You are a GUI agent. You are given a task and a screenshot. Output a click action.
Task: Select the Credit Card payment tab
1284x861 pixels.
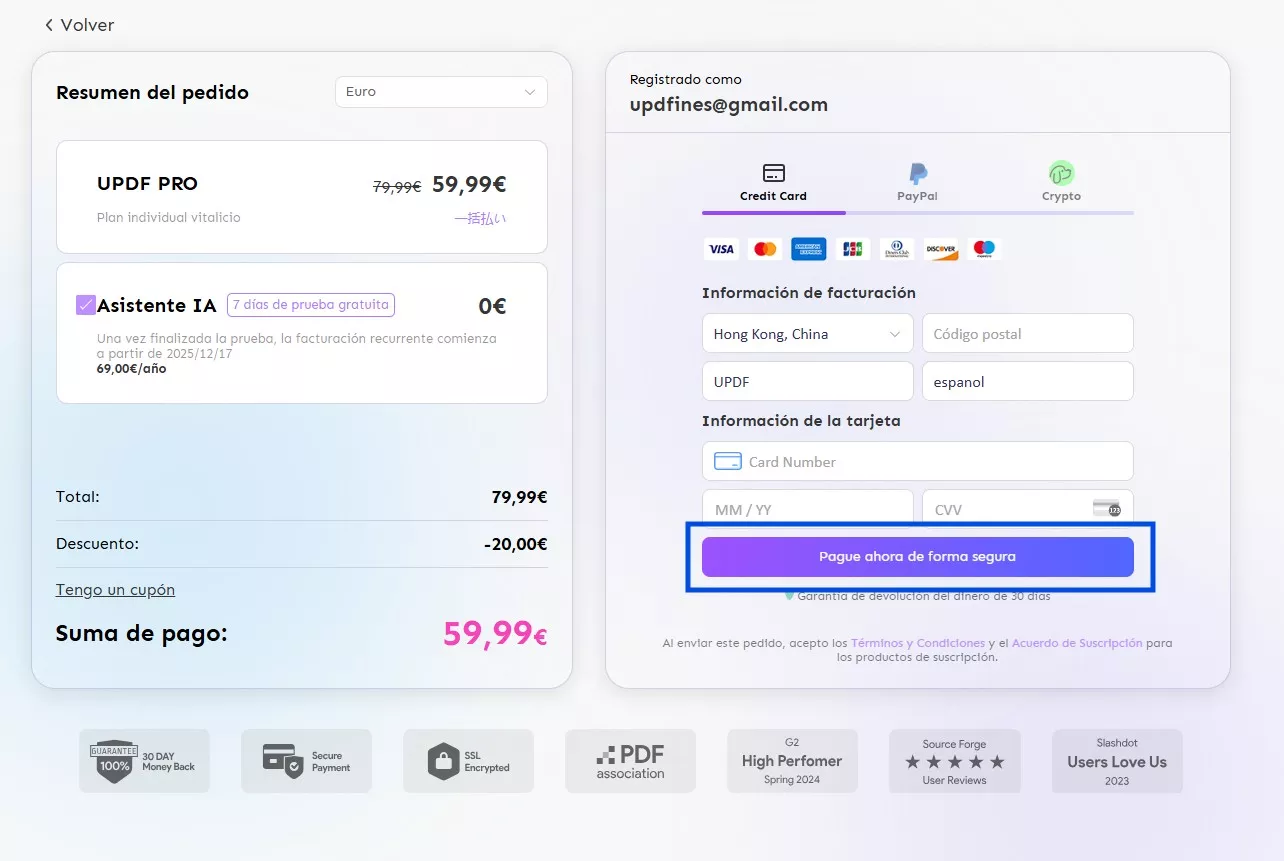(x=773, y=183)
